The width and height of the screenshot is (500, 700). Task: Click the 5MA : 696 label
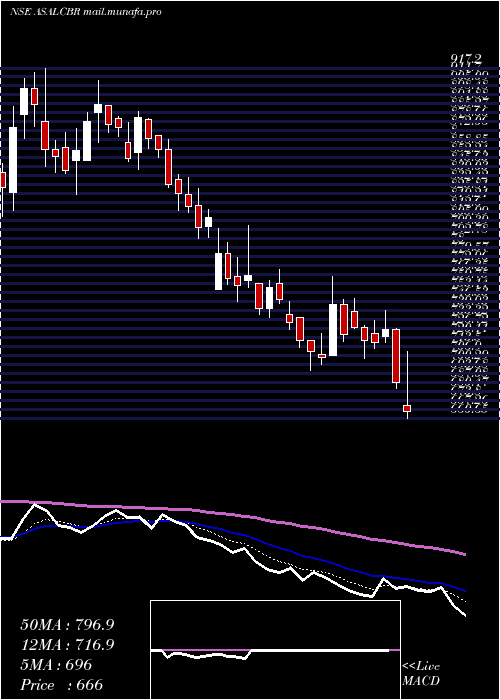click(x=56, y=665)
